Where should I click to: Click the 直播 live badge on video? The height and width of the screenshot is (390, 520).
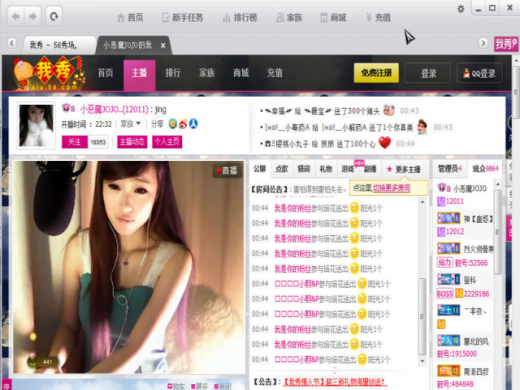pyautogui.click(x=227, y=171)
